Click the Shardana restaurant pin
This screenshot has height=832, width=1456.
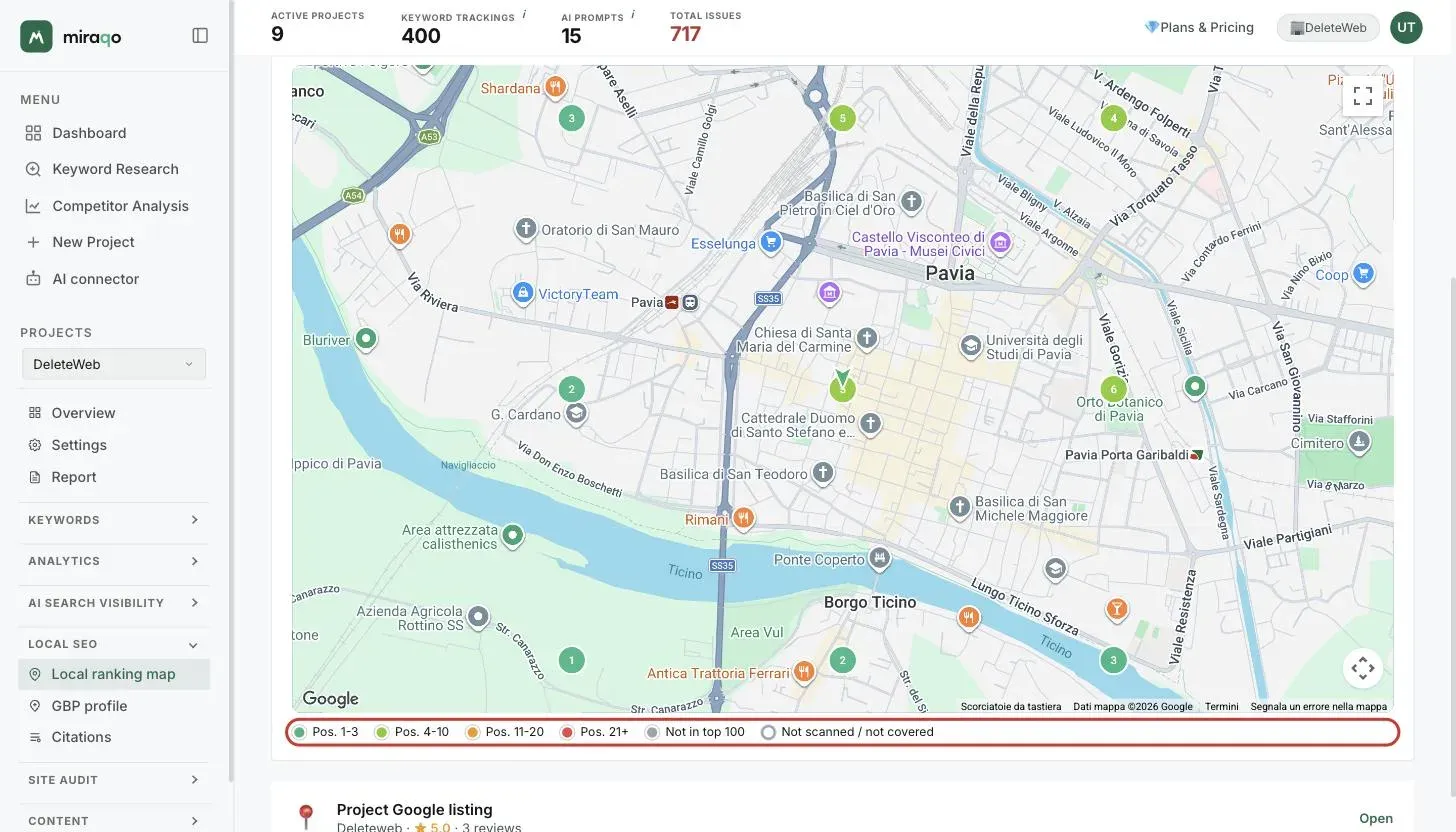tap(555, 87)
